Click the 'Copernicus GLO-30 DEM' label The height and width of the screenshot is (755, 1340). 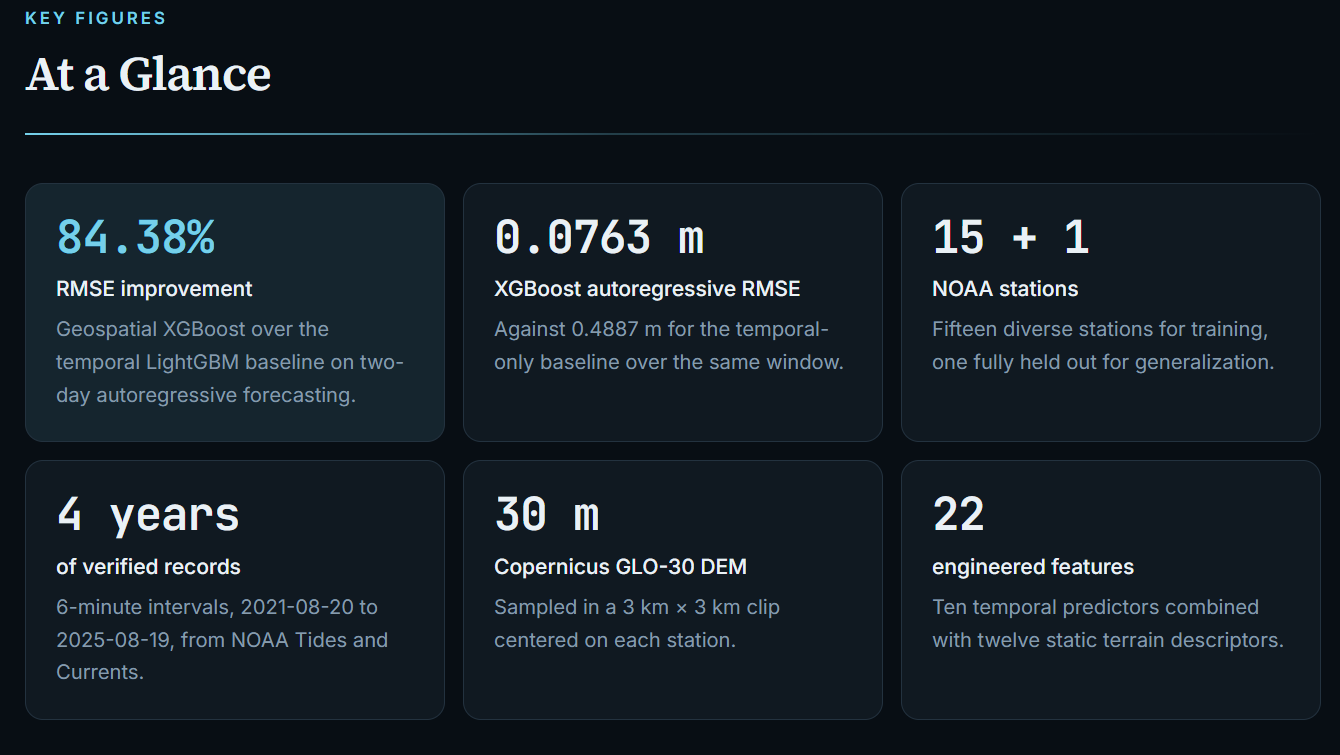pyautogui.click(x=621, y=567)
